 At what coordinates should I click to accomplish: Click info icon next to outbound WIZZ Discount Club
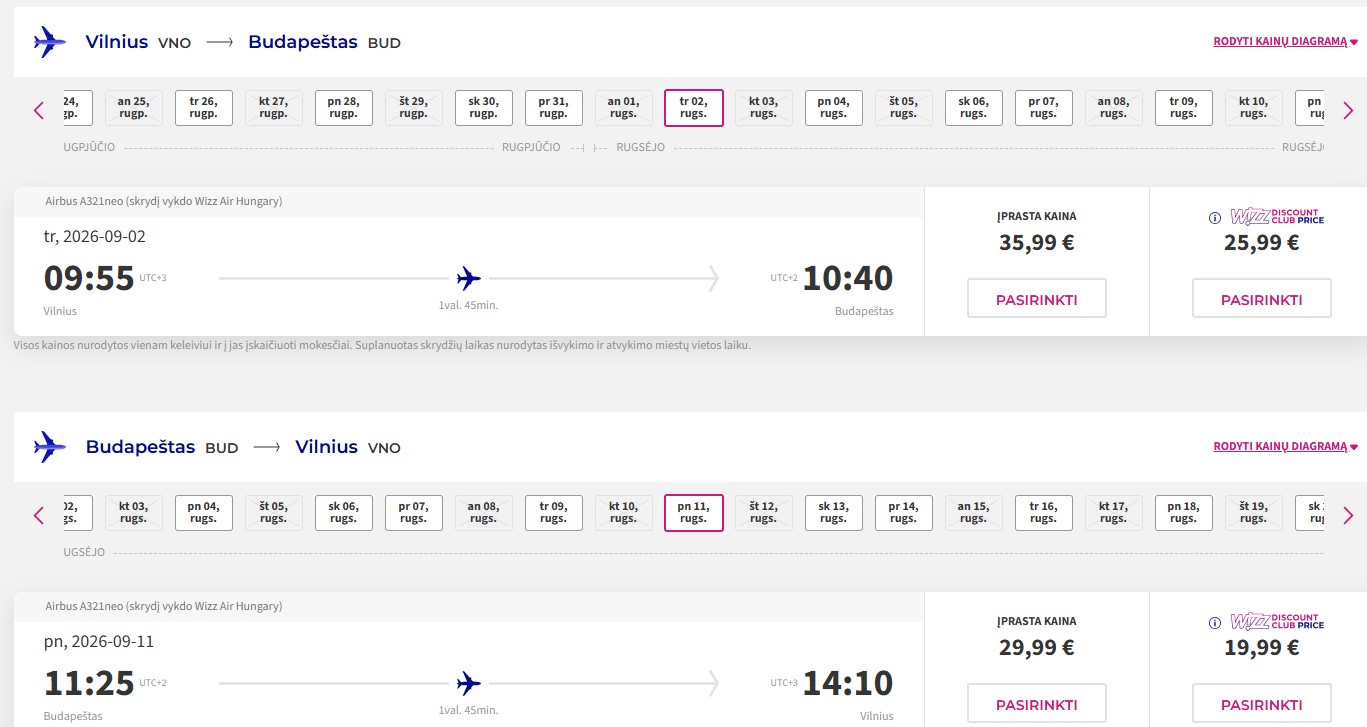(x=1215, y=217)
